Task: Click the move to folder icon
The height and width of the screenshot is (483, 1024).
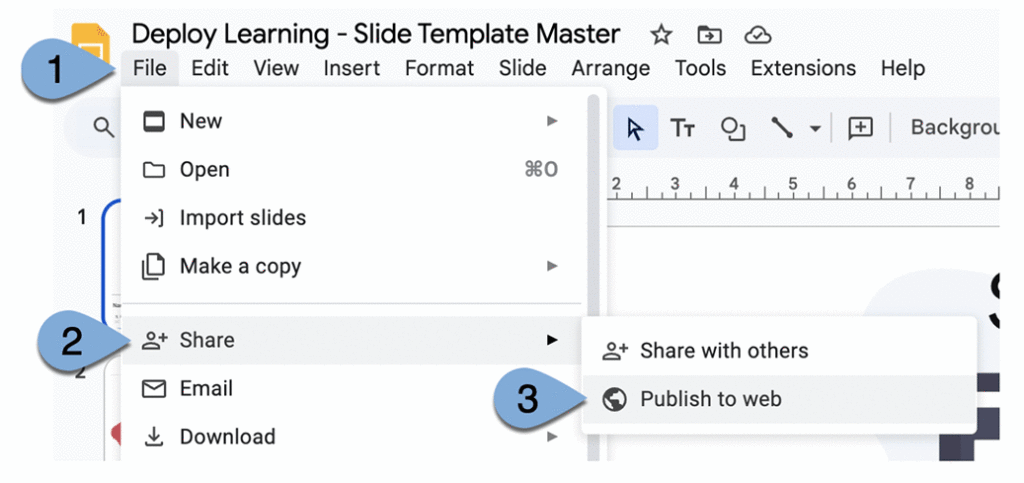Action: click(709, 35)
